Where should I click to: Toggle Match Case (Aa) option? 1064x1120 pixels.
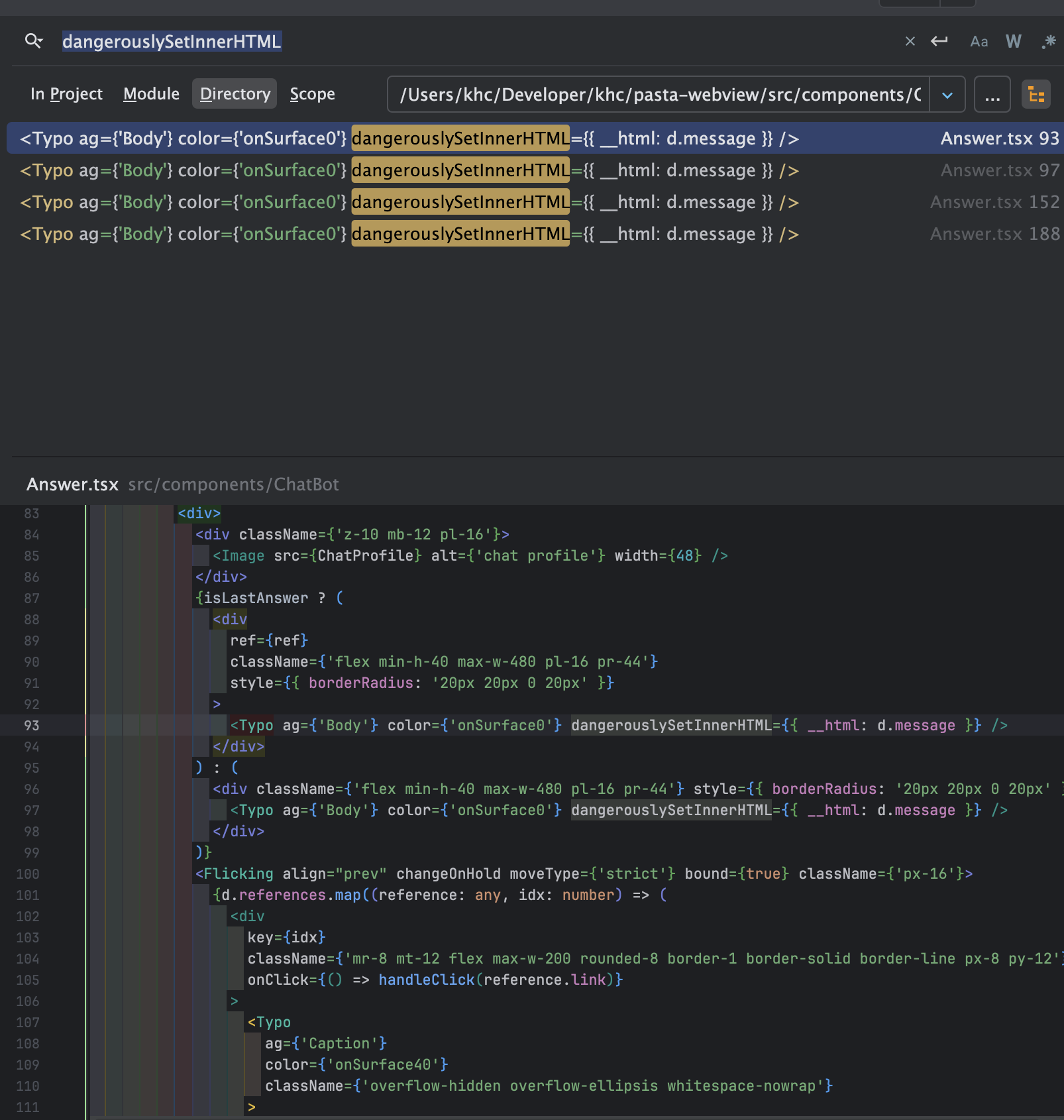coord(979,42)
